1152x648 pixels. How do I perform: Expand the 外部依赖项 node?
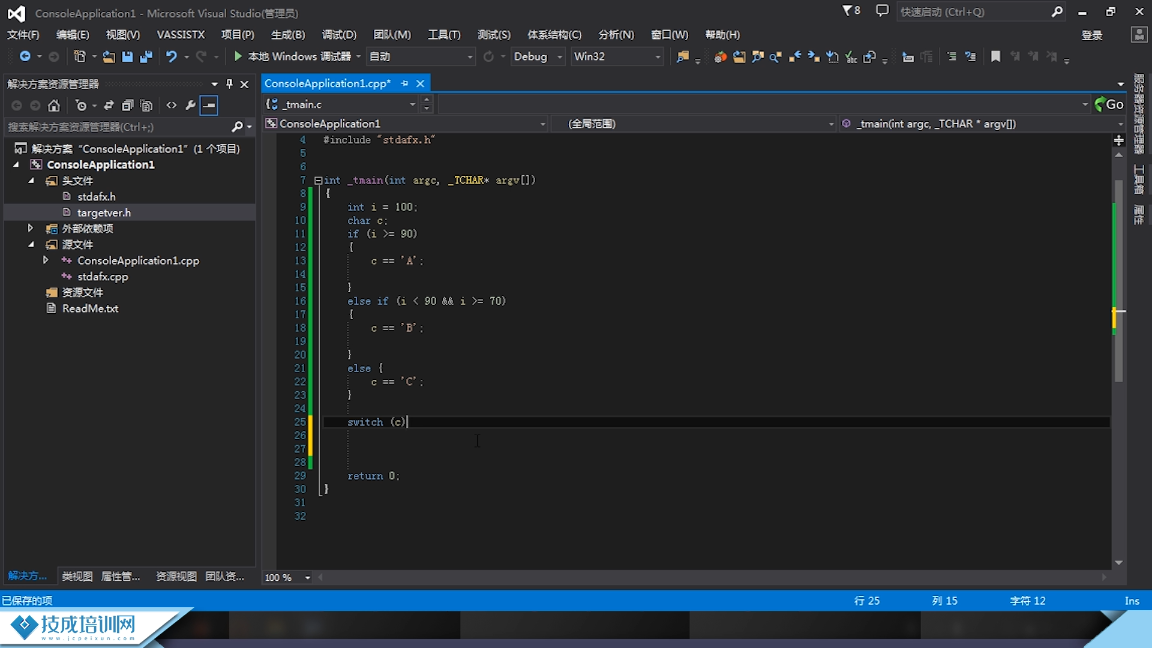point(31,228)
